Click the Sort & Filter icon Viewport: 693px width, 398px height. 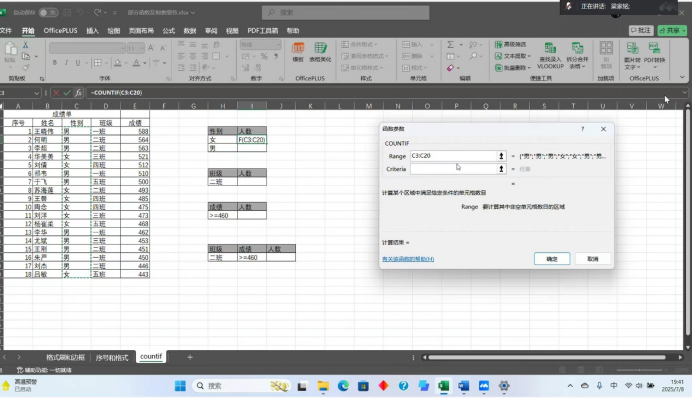[473, 45]
